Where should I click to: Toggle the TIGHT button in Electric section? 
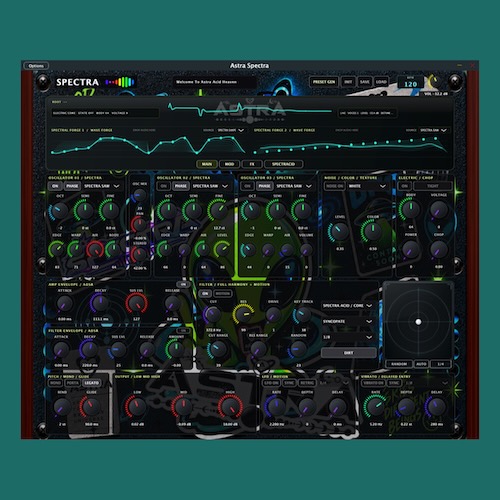click(x=433, y=186)
